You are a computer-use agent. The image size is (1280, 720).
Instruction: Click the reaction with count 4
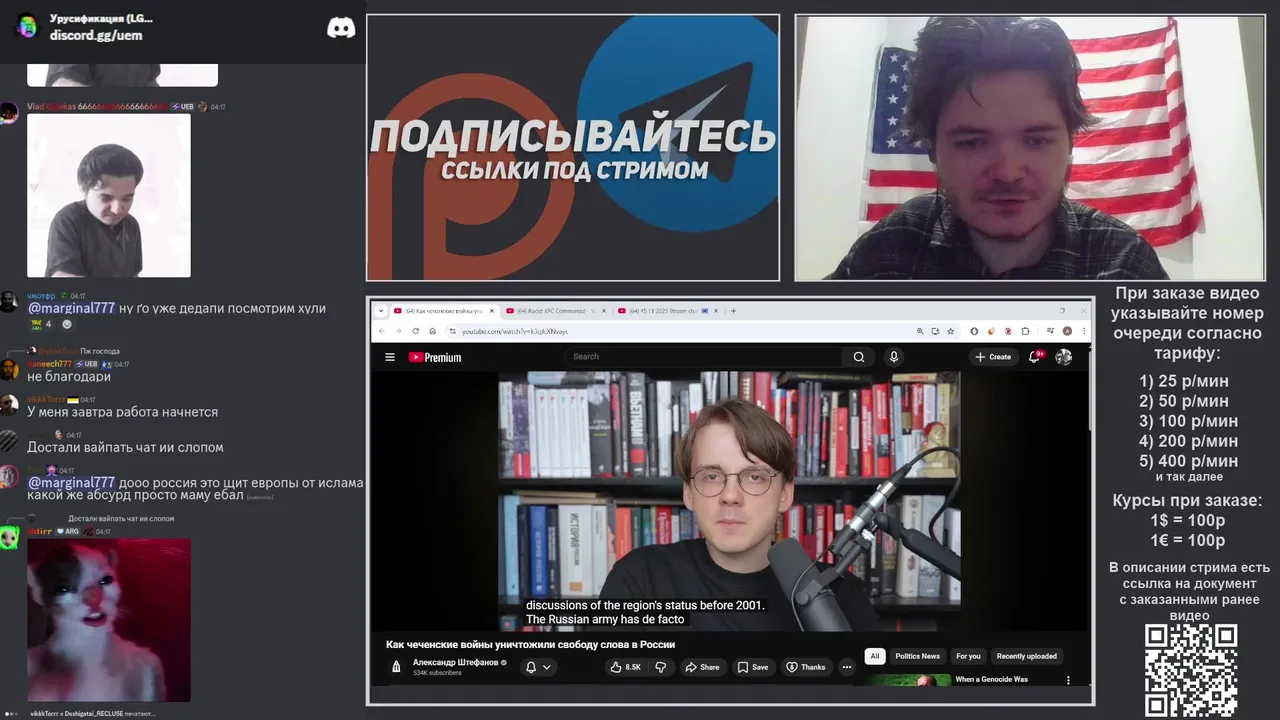click(41, 324)
